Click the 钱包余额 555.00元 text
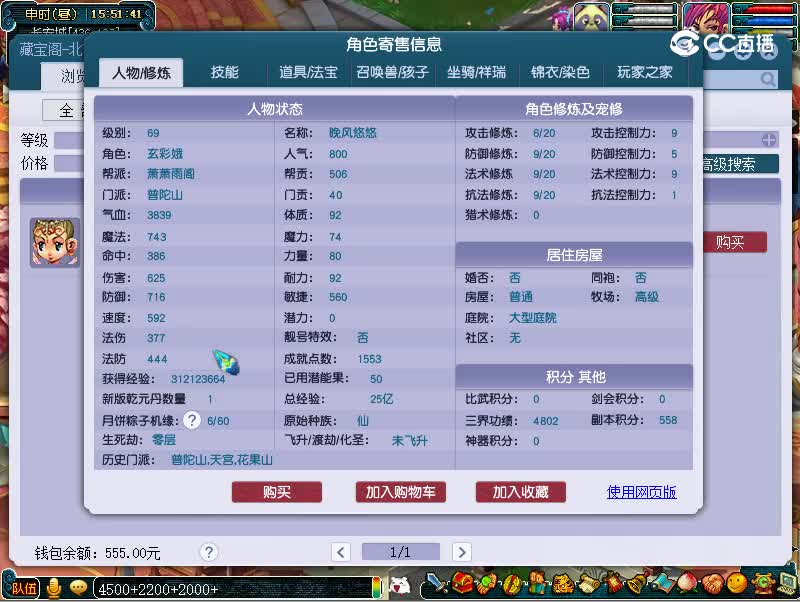Screen dimensions: 800x602 [x=97, y=553]
